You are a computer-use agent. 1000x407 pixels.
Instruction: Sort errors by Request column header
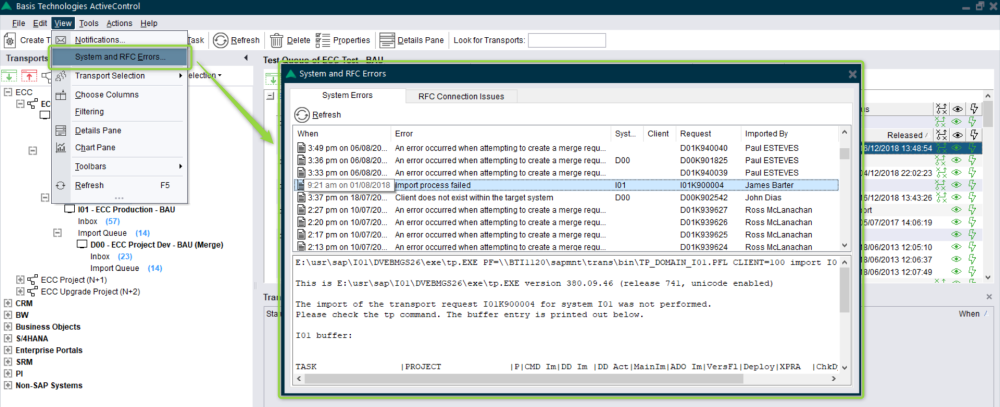coord(708,134)
